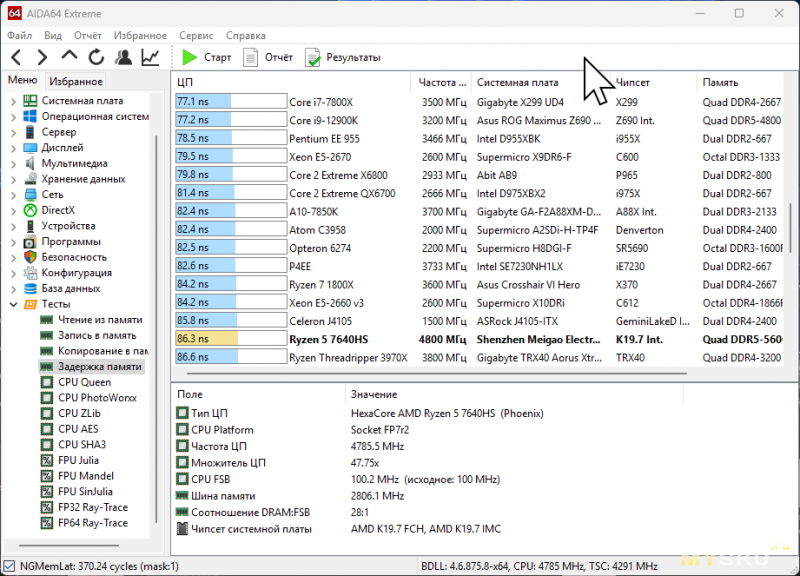Screen dimensions: 800x576
Task: Expand the Операционная система node
Action: (13, 117)
